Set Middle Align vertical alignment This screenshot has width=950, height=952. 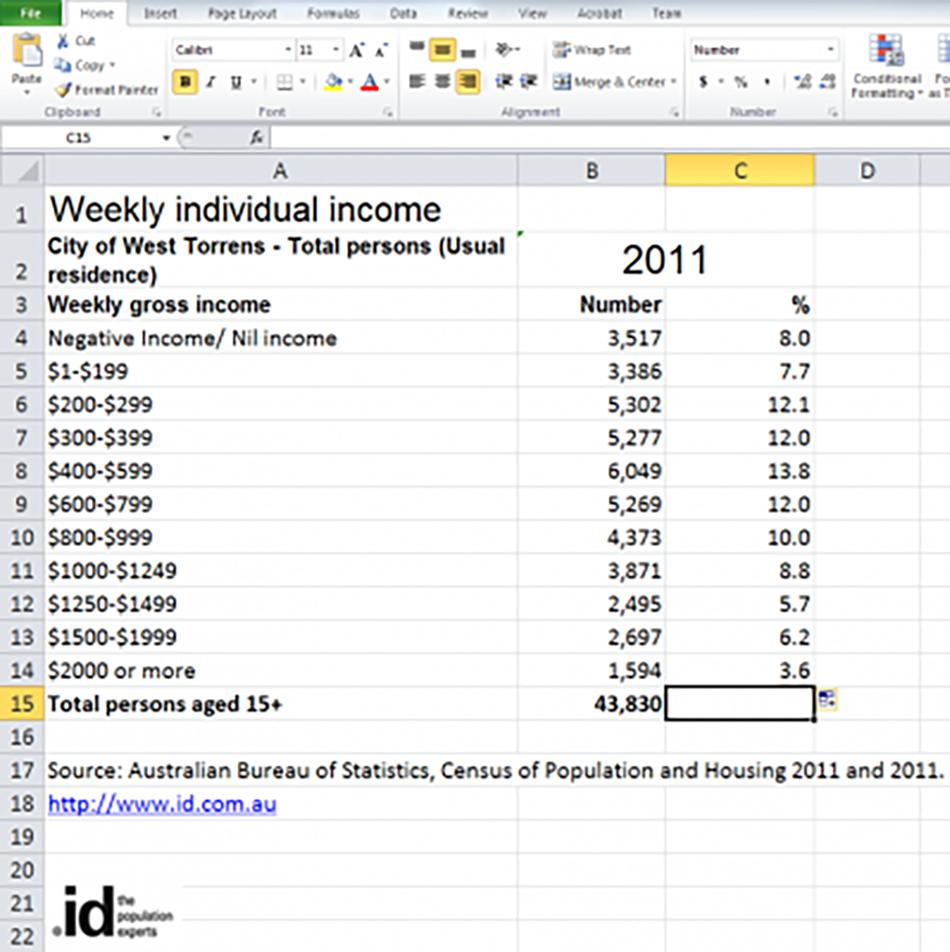[x=442, y=50]
